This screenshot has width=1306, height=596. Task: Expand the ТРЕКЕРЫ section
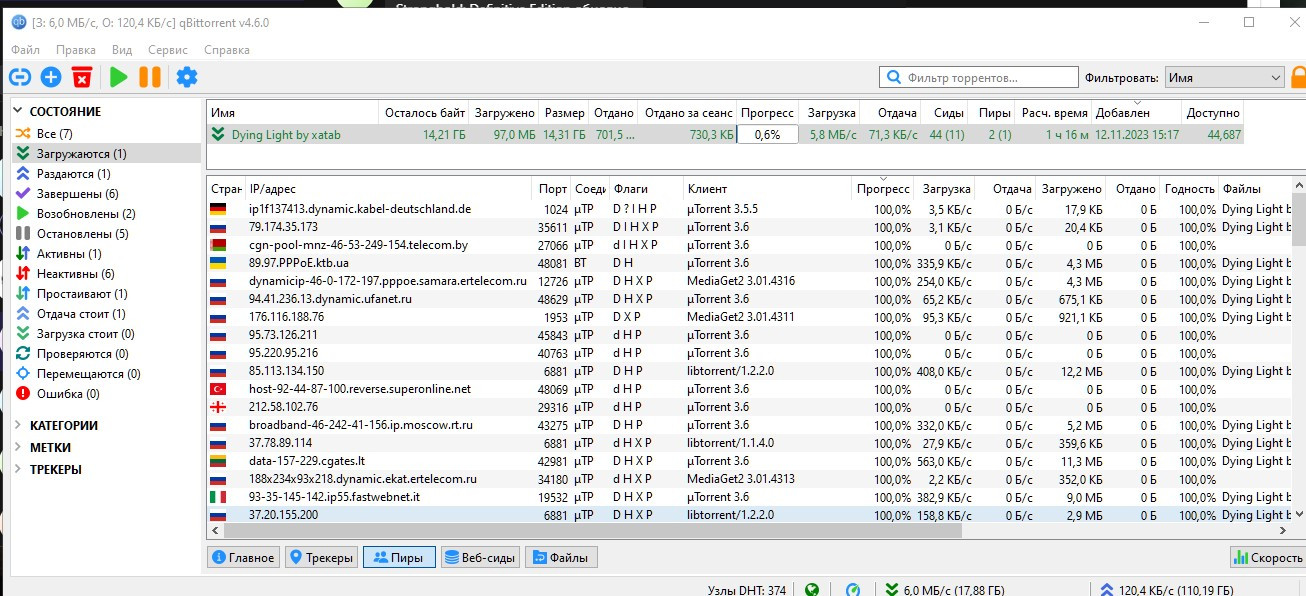point(19,470)
